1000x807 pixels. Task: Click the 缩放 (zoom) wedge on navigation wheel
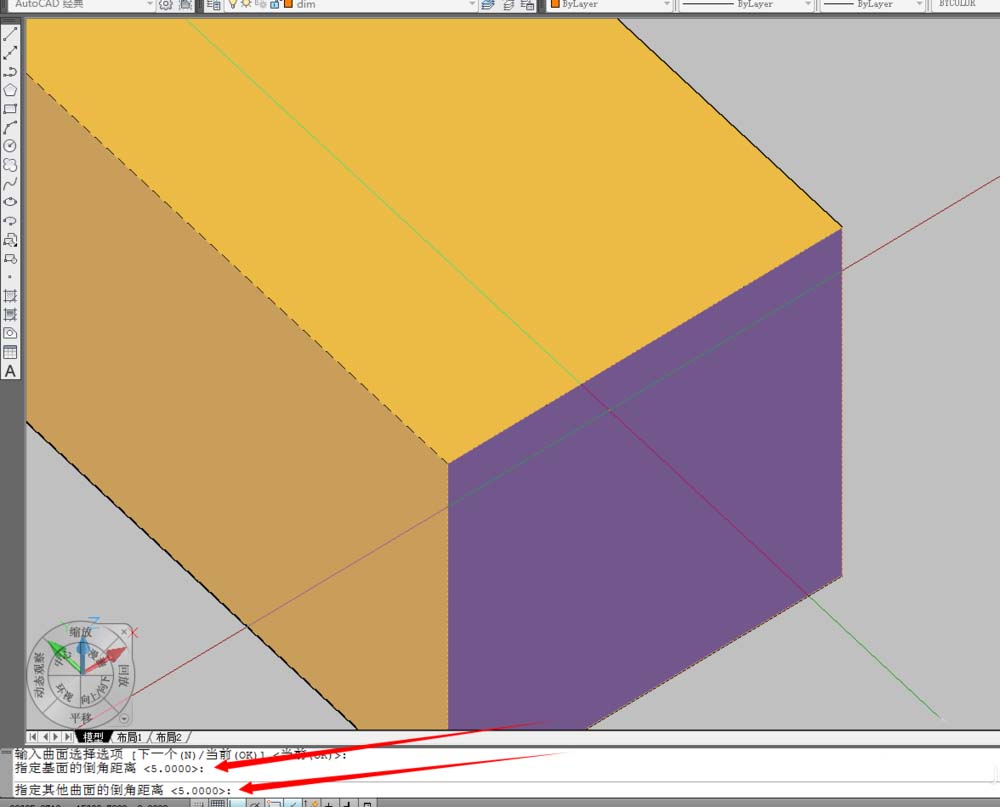click(80, 632)
